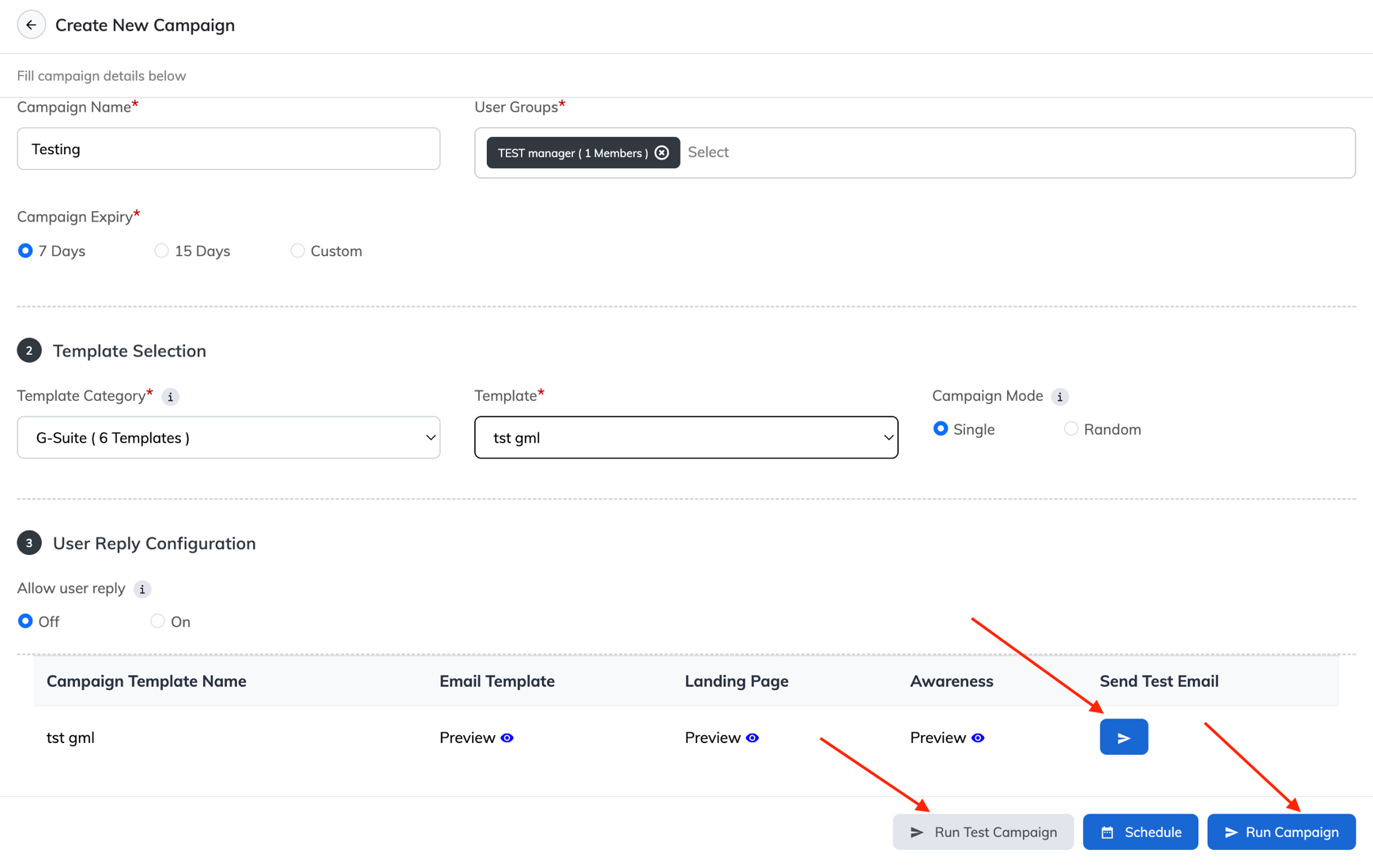Open the Template Category dropdown
The width and height of the screenshot is (1373, 868).
coord(228,437)
